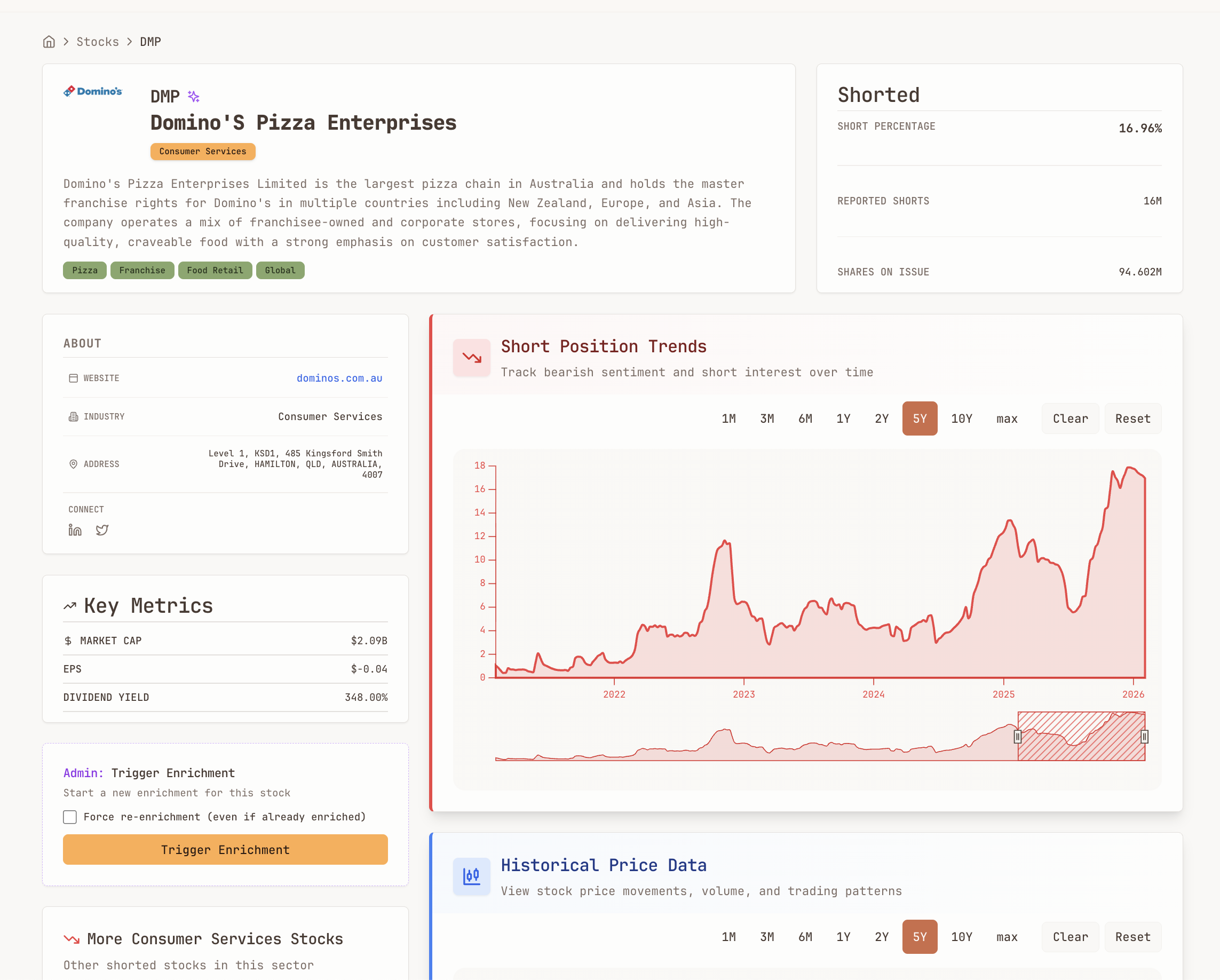Click the Short Position Trends down-arrow icon

coord(471,358)
